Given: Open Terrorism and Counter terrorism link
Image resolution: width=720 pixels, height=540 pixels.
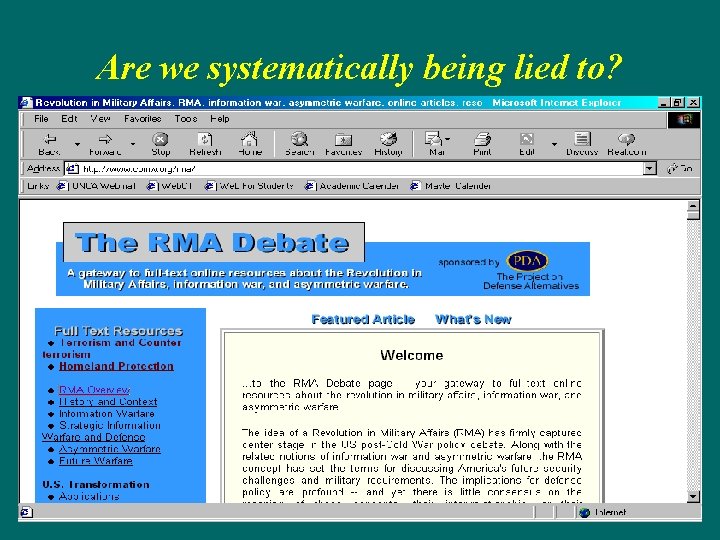Looking at the screenshot, I should (112, 349).
